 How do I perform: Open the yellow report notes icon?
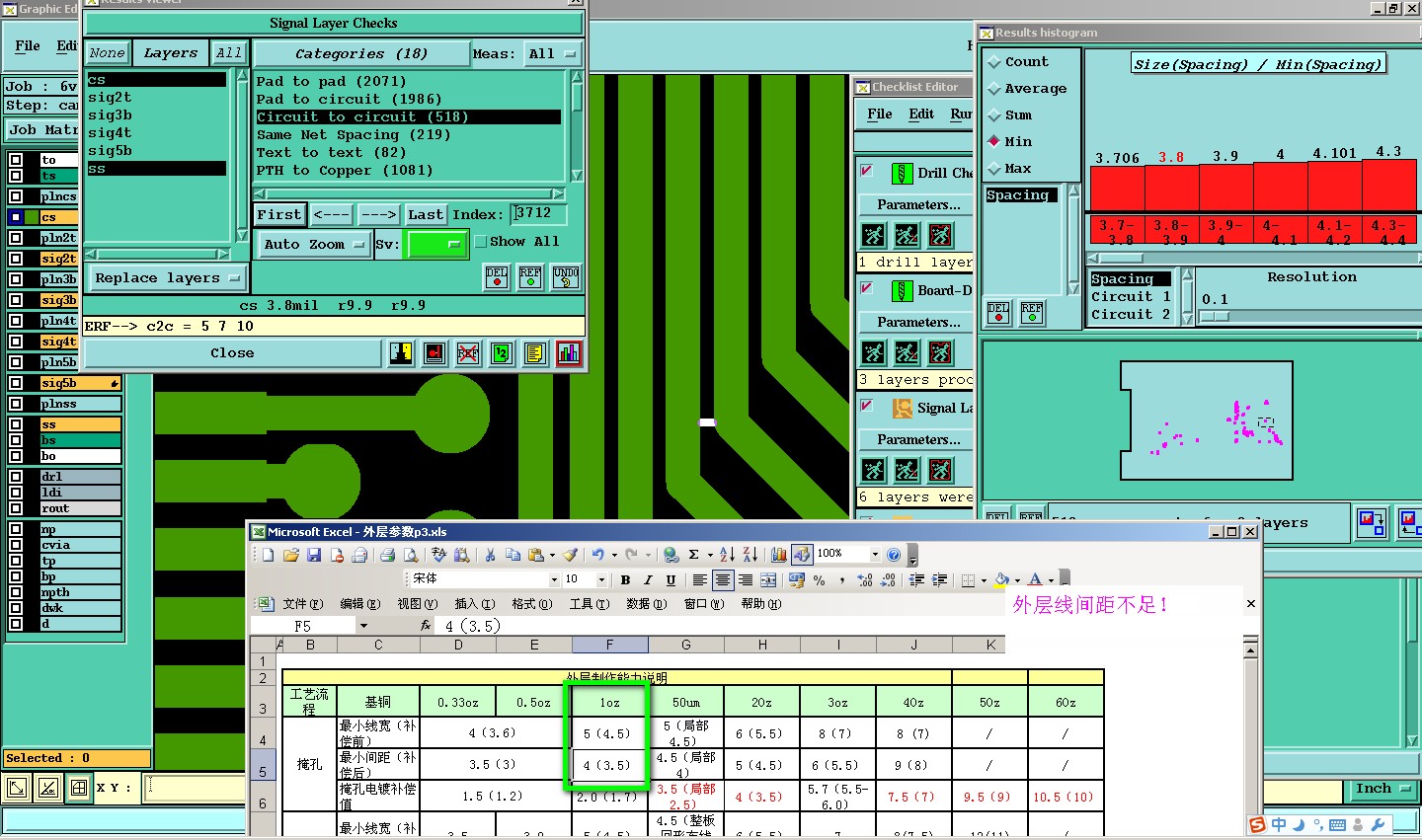pos(534,353)
